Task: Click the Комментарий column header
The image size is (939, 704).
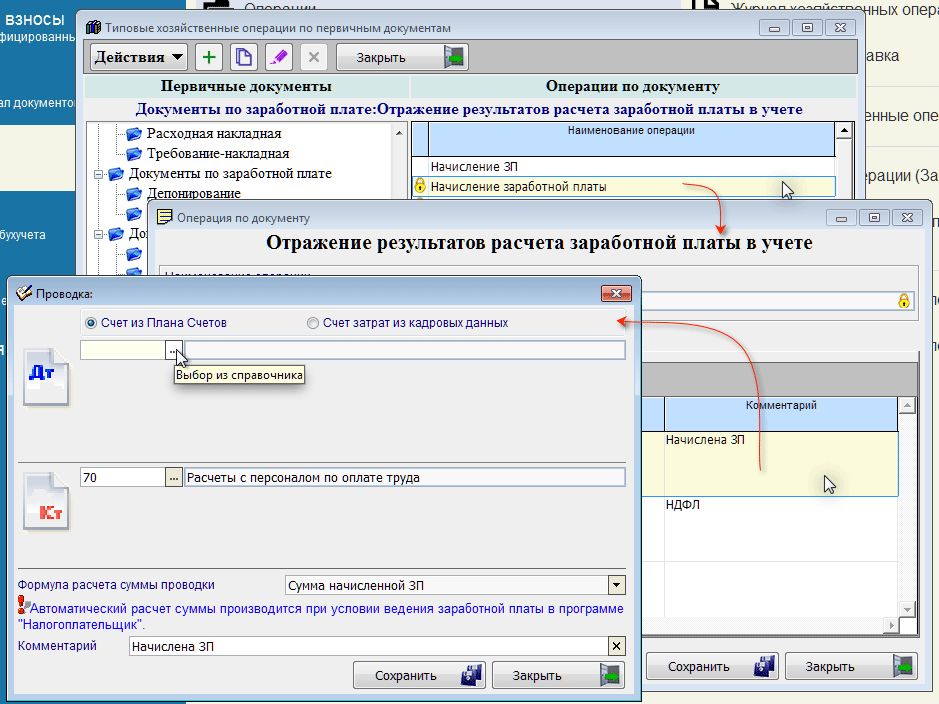Action: tap(781, 414)
